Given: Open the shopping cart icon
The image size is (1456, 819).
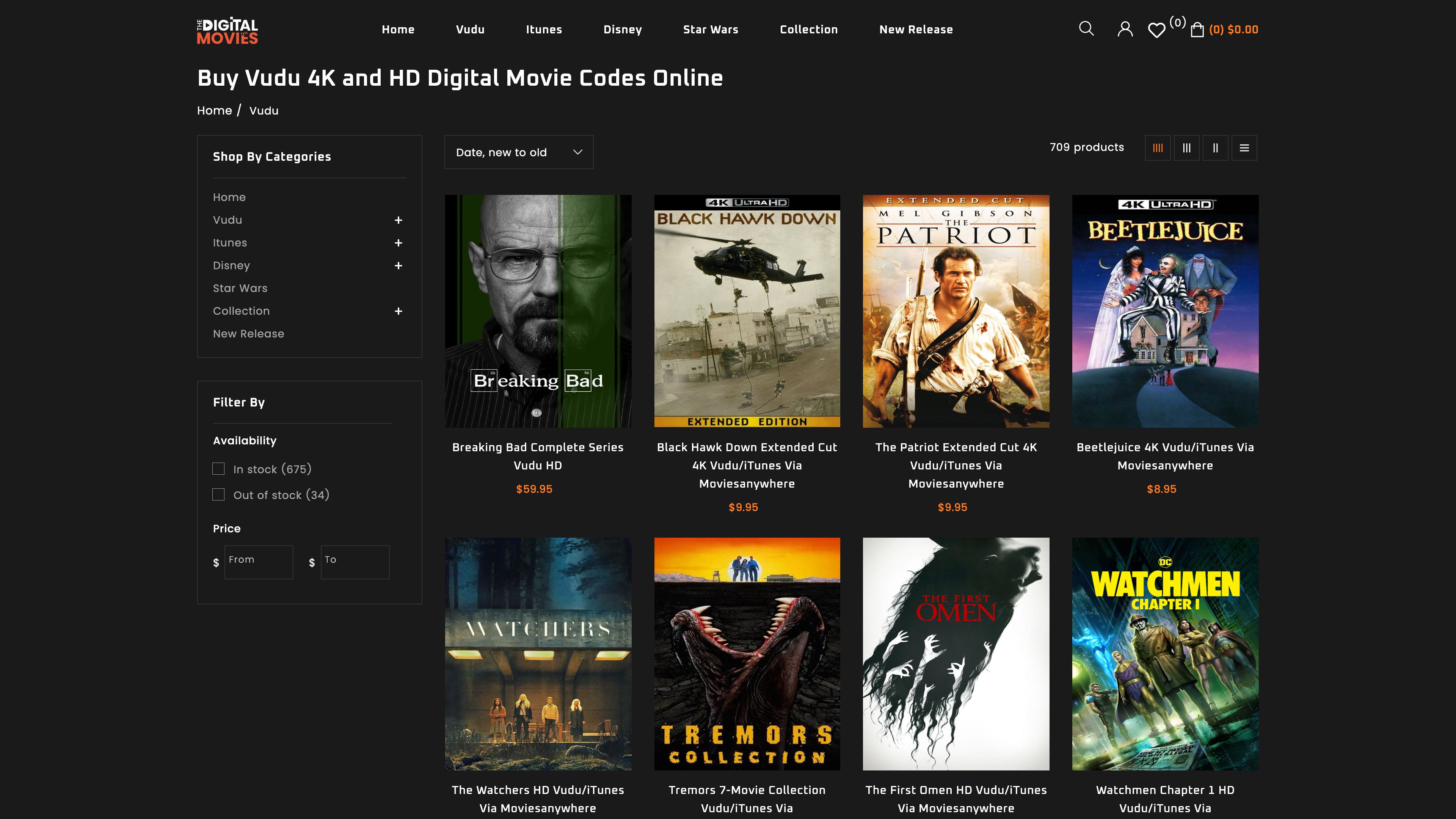Looking at the screenshot, I should click(1197, 30).
